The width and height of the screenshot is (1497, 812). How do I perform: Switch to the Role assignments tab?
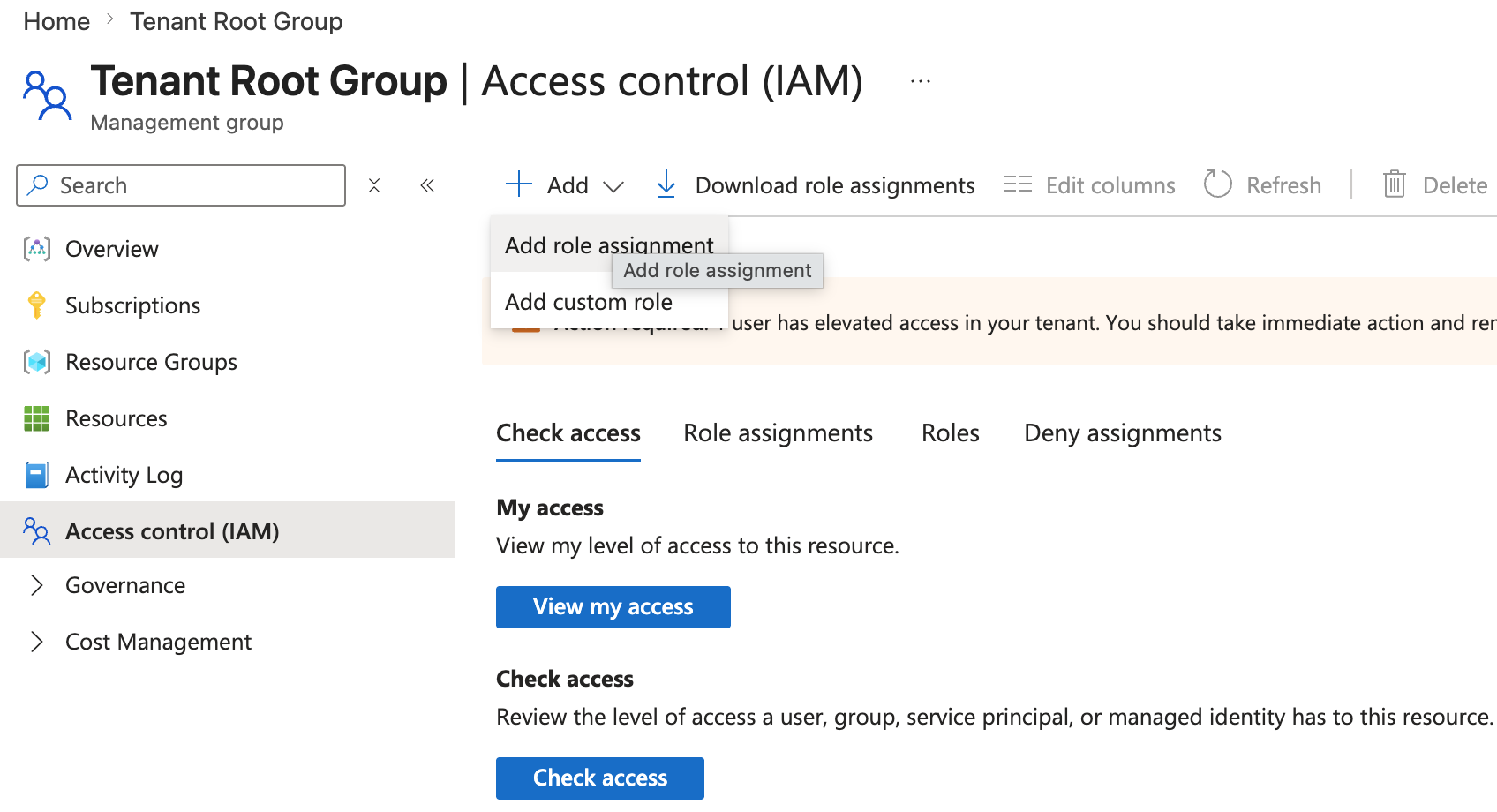click(x=778, y=432)
